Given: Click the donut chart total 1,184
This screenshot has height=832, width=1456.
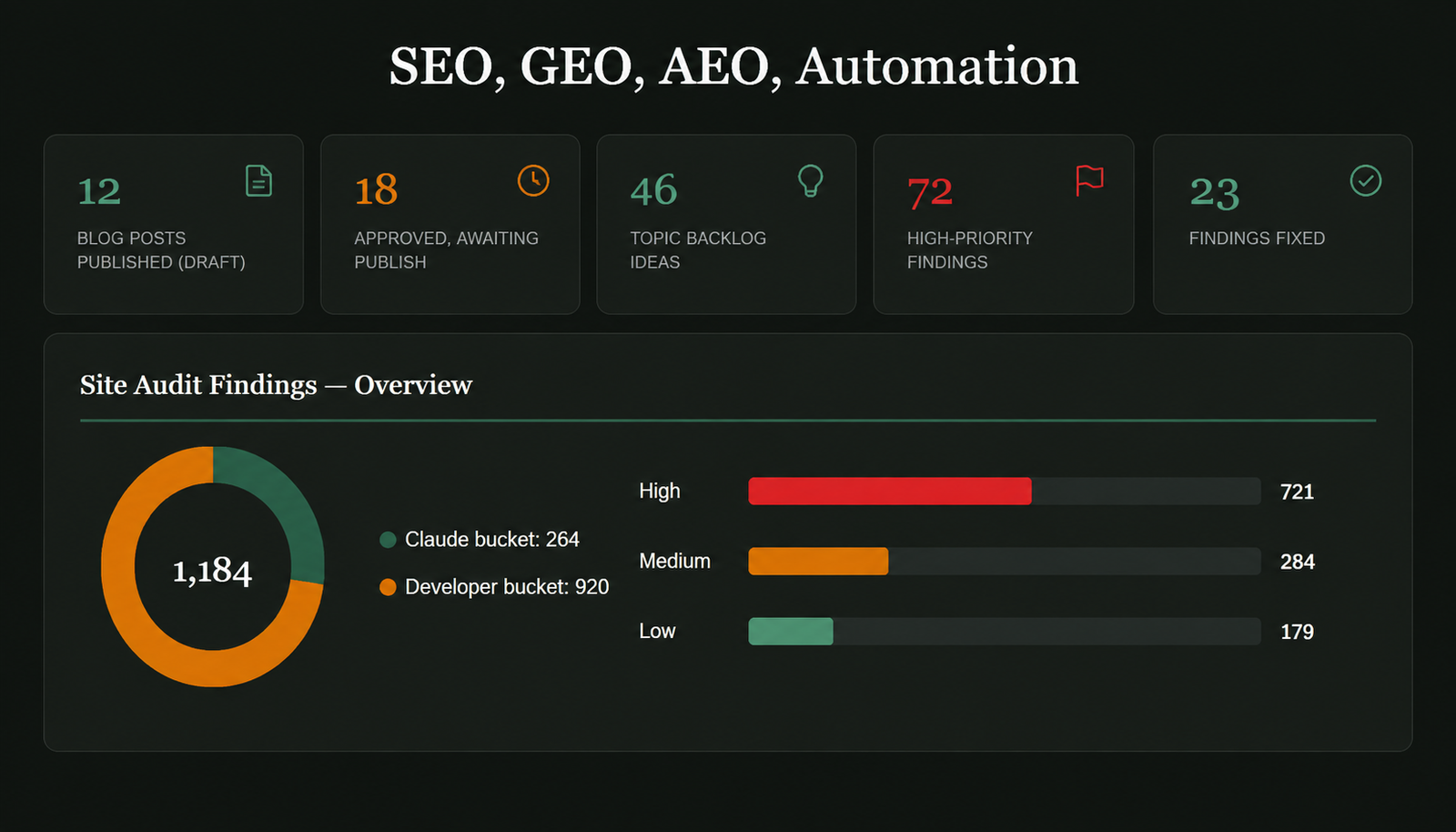Looking at the screenshot, I should 212,571.
